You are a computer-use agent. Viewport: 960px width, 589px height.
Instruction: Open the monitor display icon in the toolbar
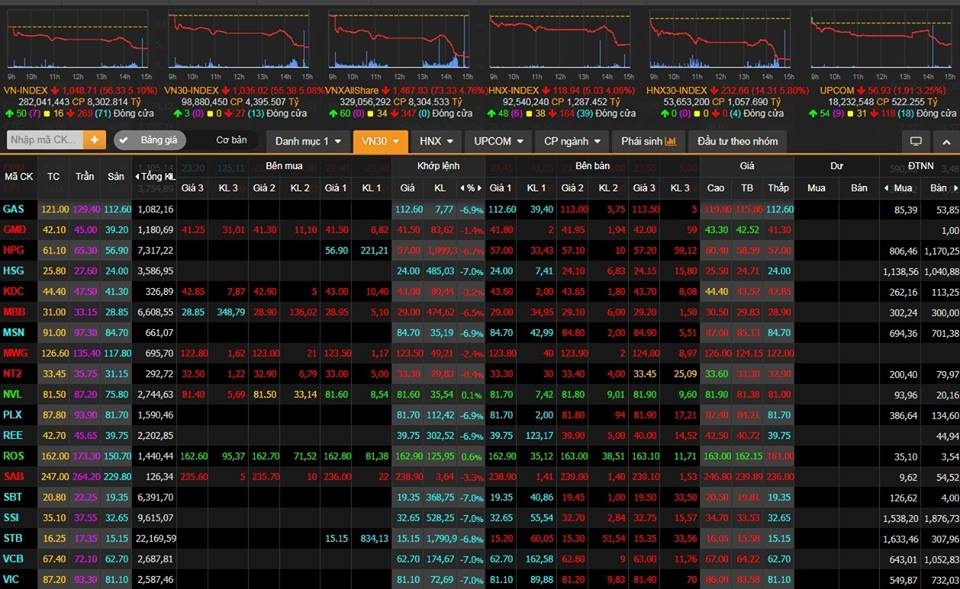point(916,141)
